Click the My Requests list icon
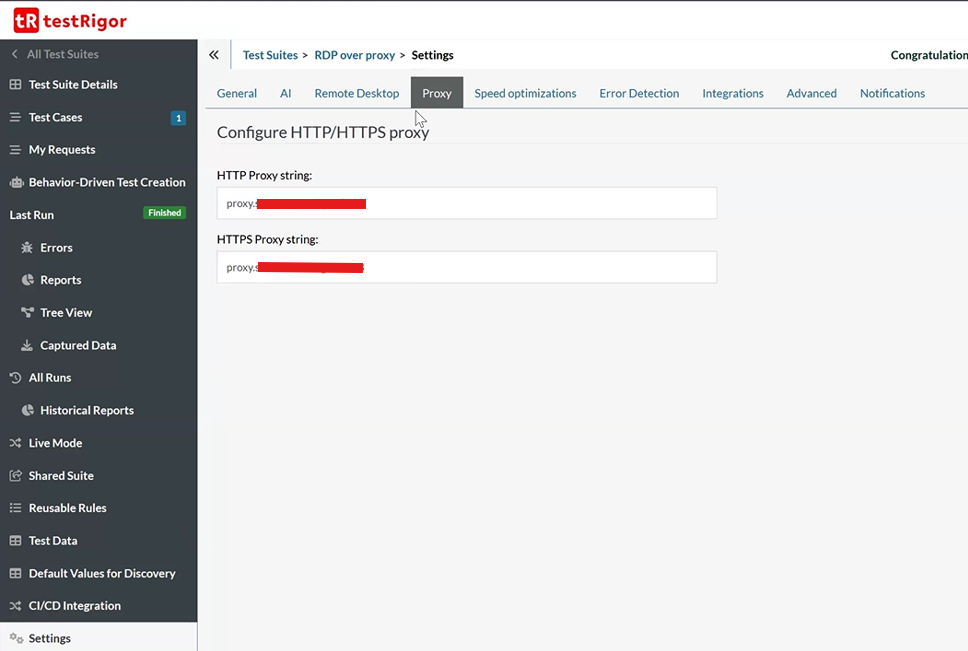The width and height of the screenshot is (968, 651). pos(15,150)
